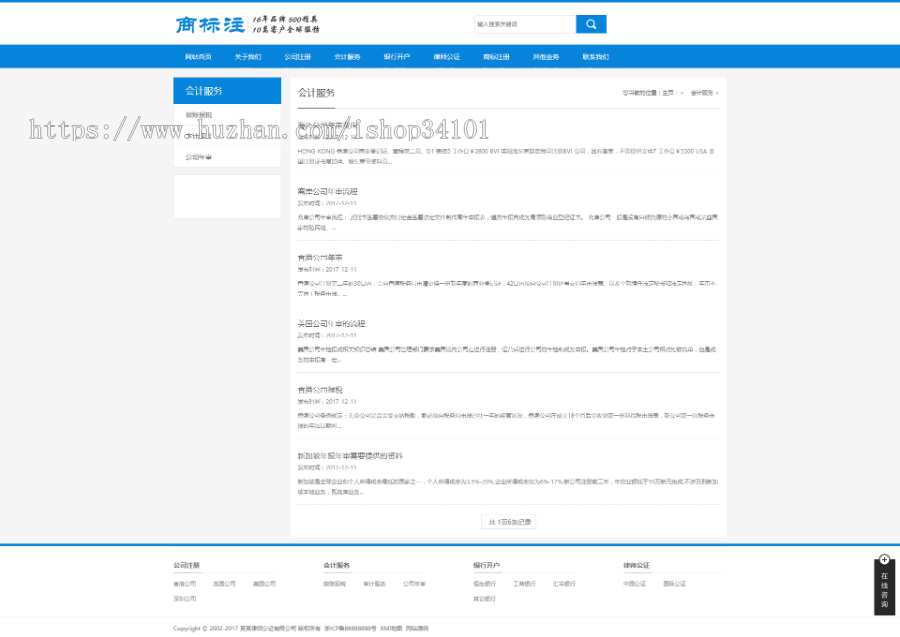Click the 共1页6条记录 pagination box
This screenshot has width=900, height=637.
509,522
